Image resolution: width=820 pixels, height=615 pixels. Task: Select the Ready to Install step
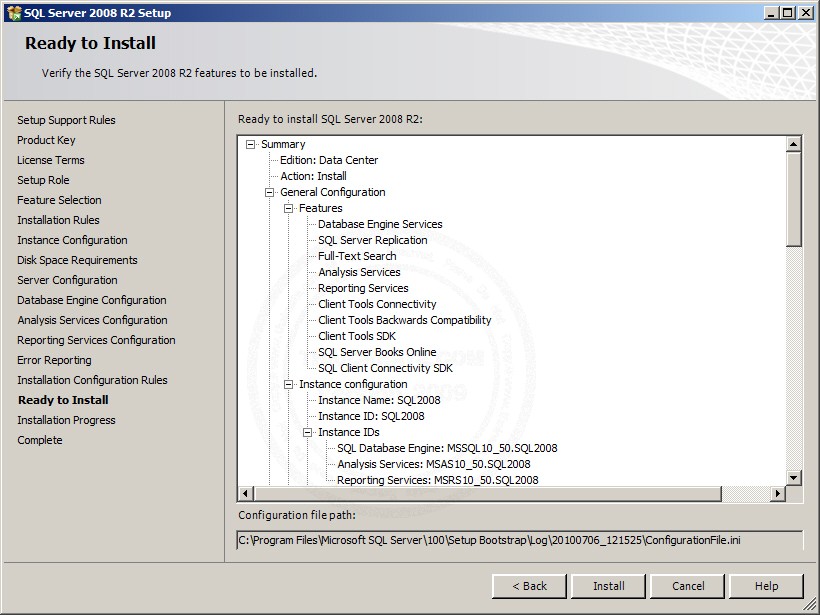point(63,400)
